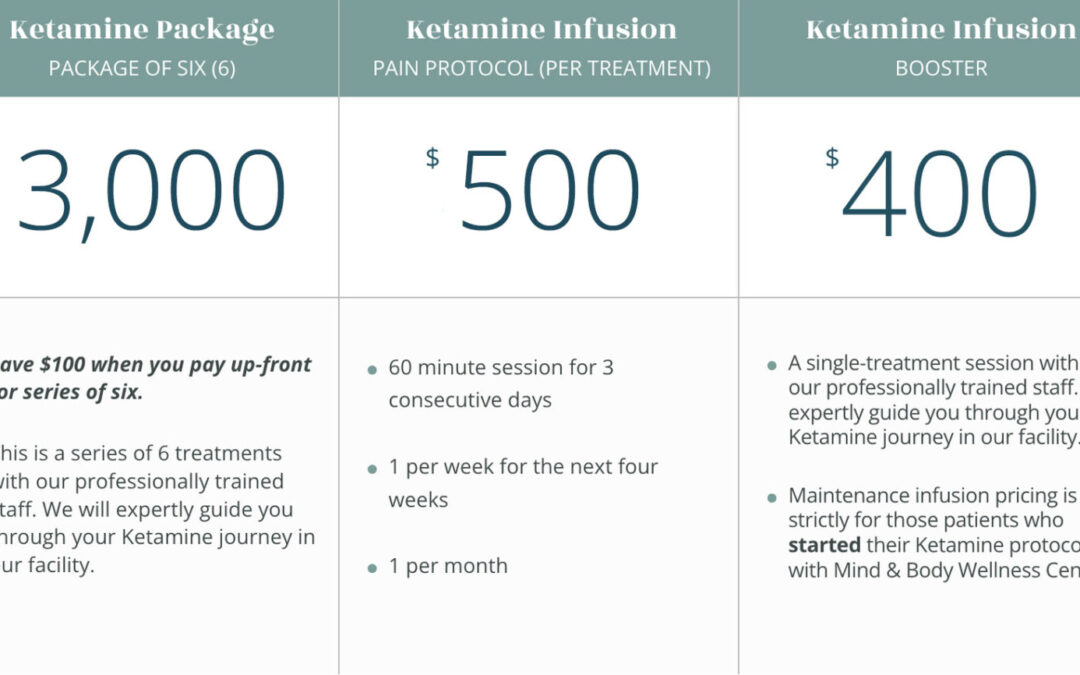Select the PACKAGE OF SIX (6) subtitle
Image resolution: width=1080 pixels, height=675 pixels.
(x=142, y=68)
